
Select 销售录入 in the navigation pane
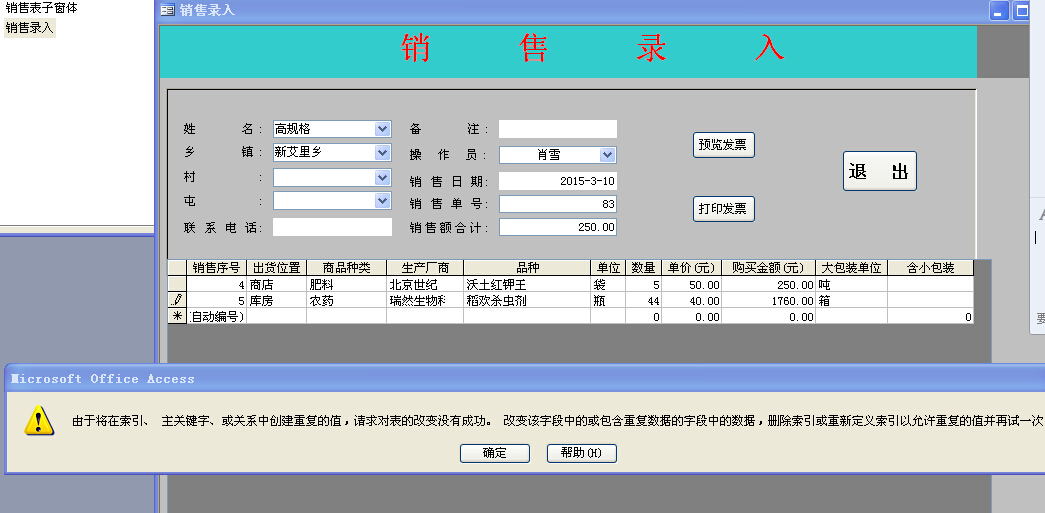30,28
